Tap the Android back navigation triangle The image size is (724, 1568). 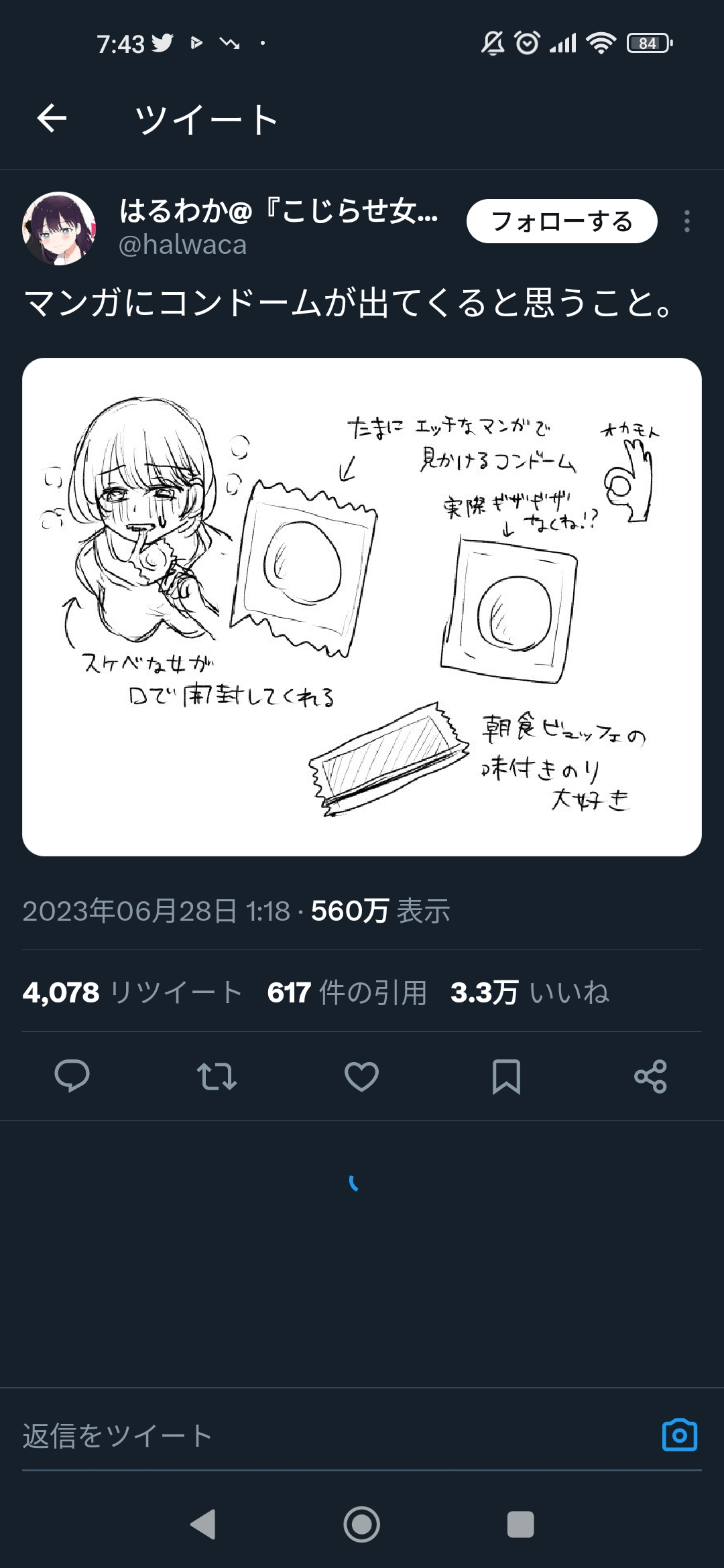(x=203, y=1525)
